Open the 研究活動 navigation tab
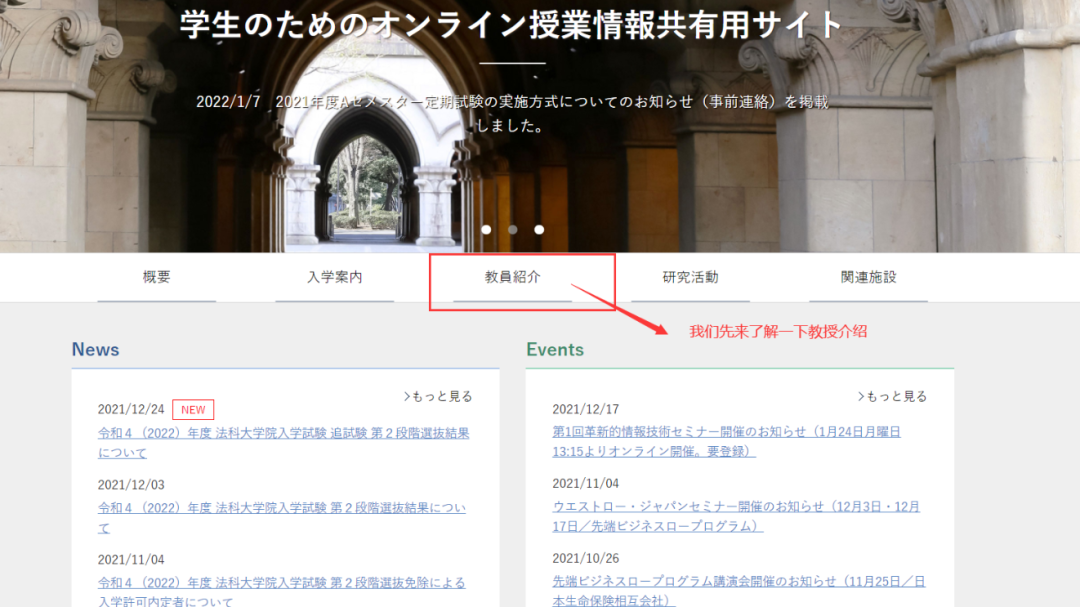1080x607 pixels. point(690,277)
